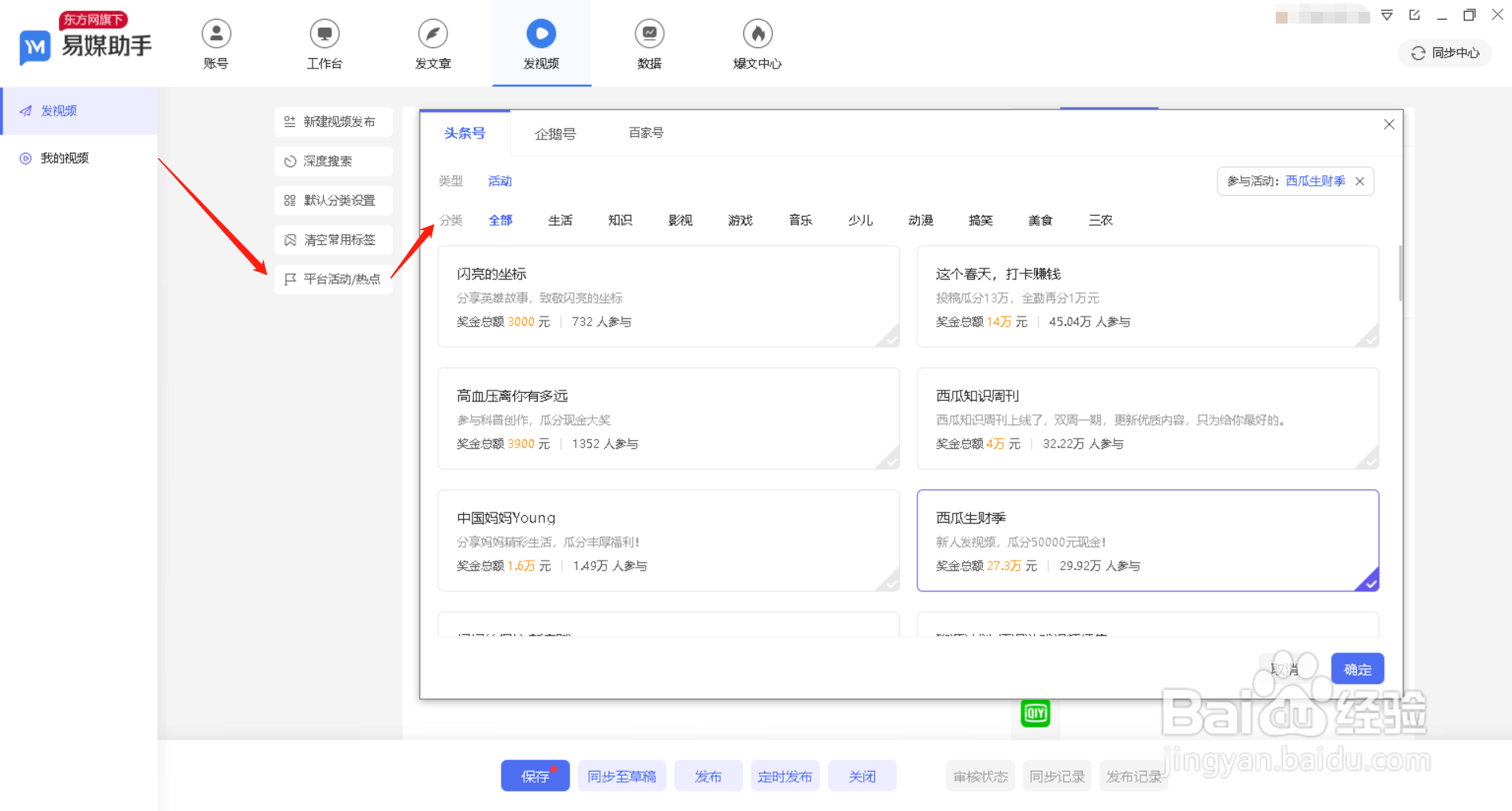Select the 活动 type filter
Viewport: 1512px width, 811px height.
click(x=500, y=181)
